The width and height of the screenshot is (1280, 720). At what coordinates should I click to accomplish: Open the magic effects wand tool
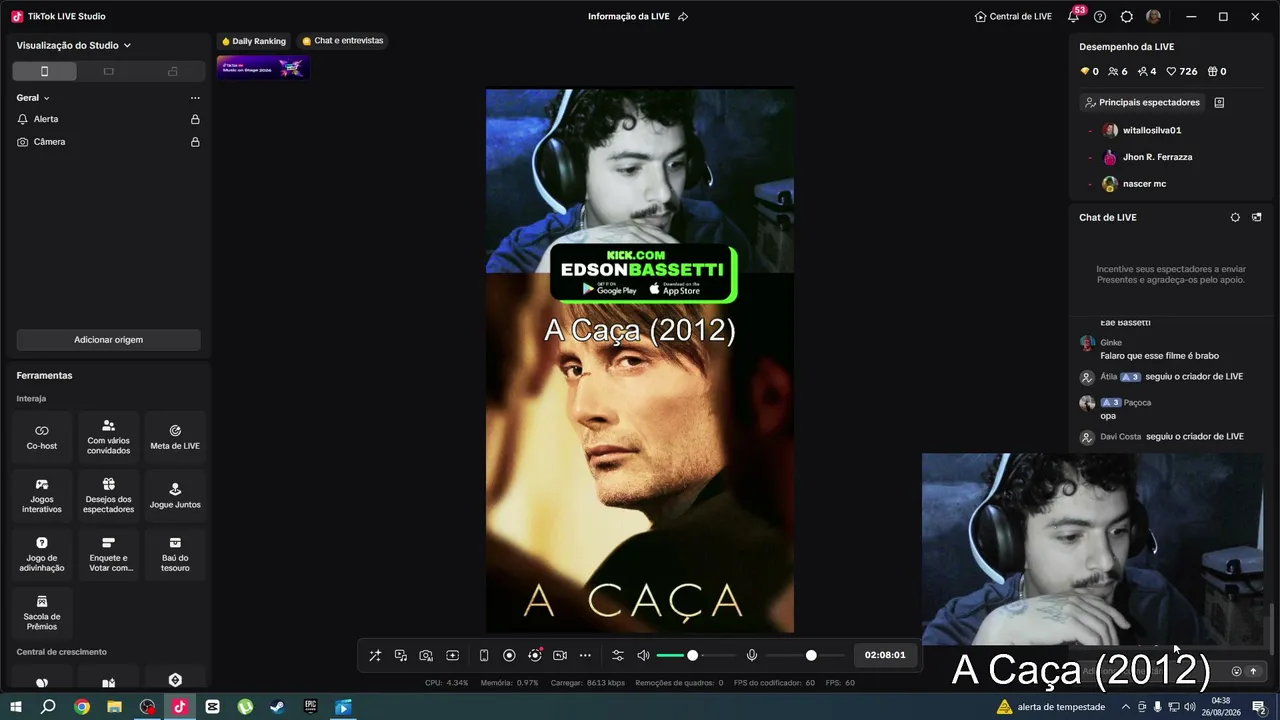pos(375,655)
